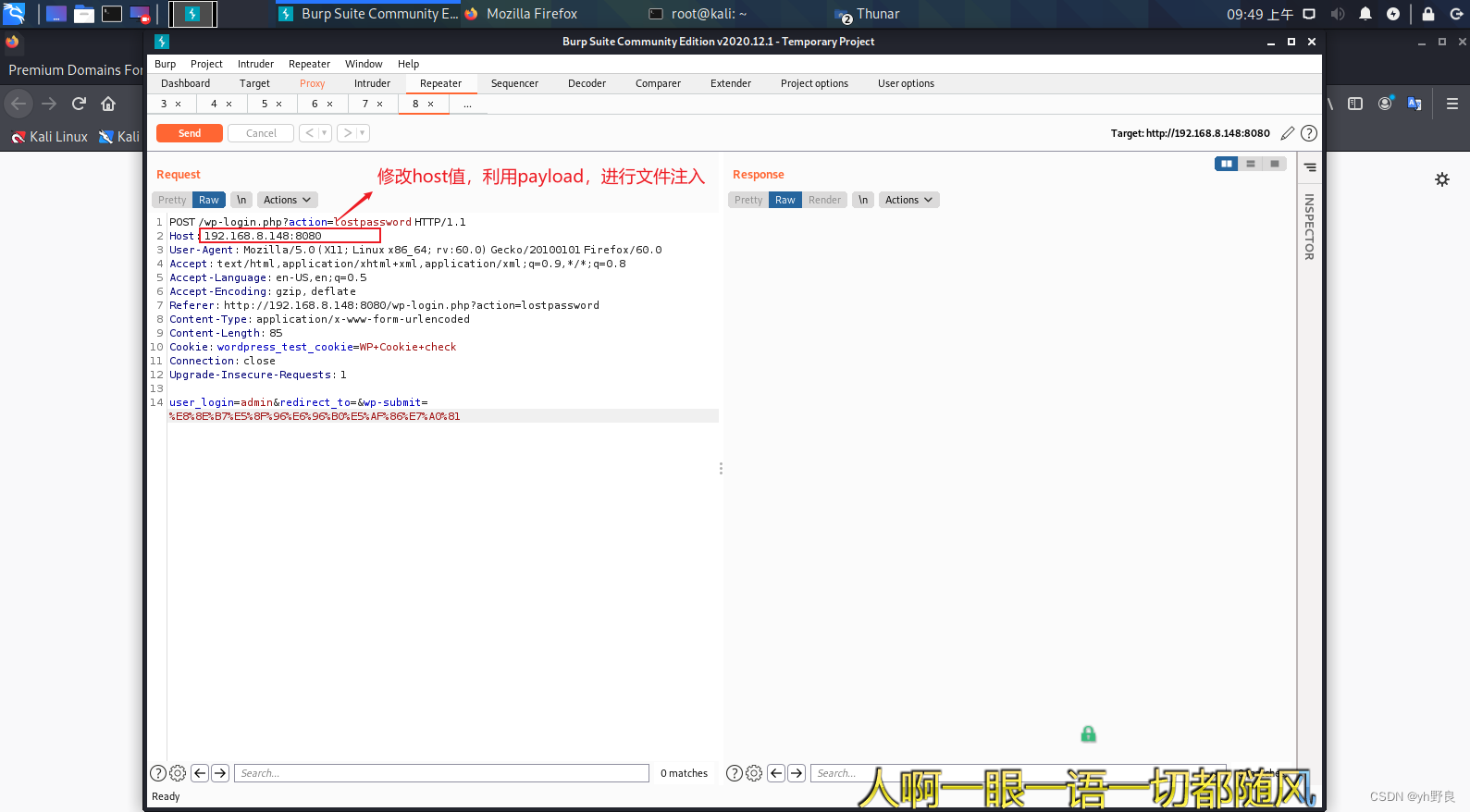Select Render view in Response panel

[x=824, y=200]
